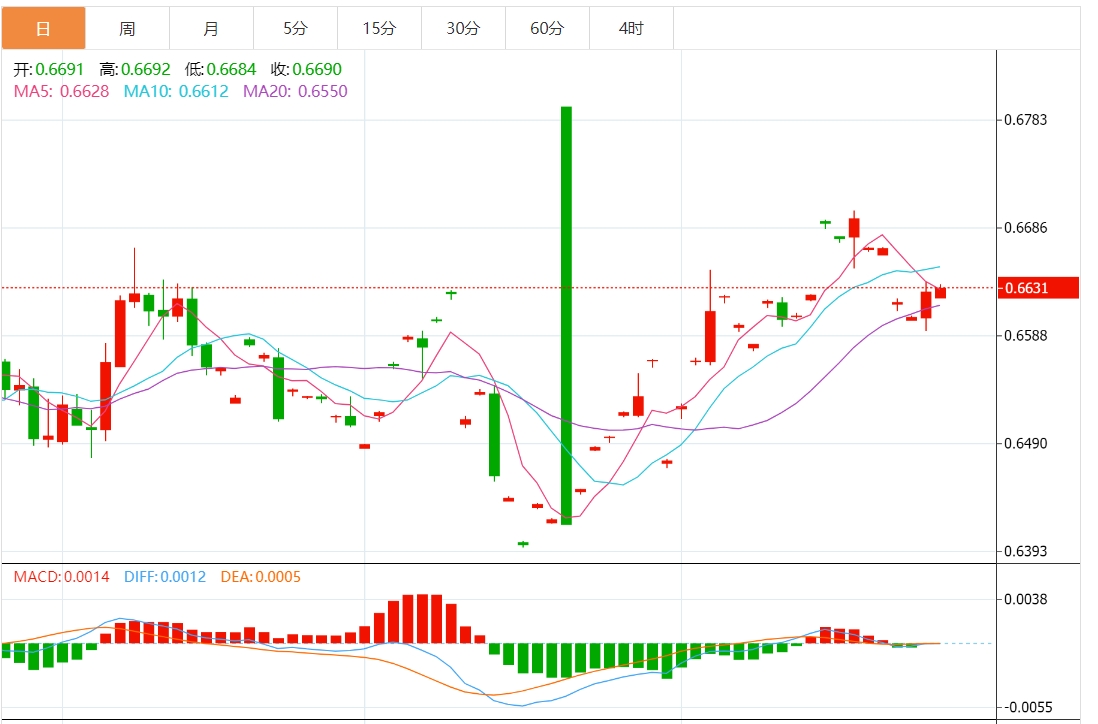Open the 4时 chart tab

coord(632,28)
